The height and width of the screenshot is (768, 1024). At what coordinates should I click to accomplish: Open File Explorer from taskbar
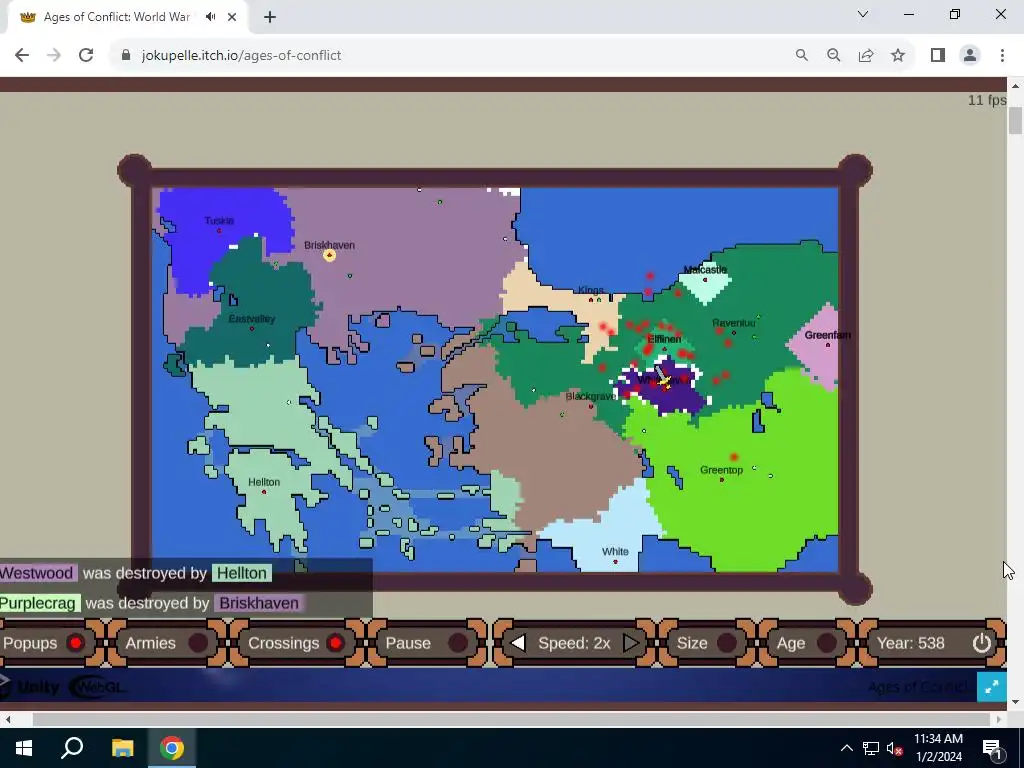(x=122, y=748)
